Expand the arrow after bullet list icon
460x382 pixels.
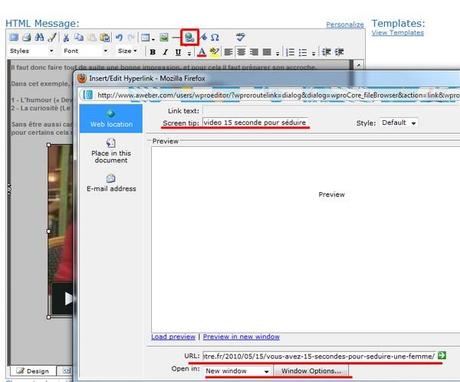coord(313,53)
